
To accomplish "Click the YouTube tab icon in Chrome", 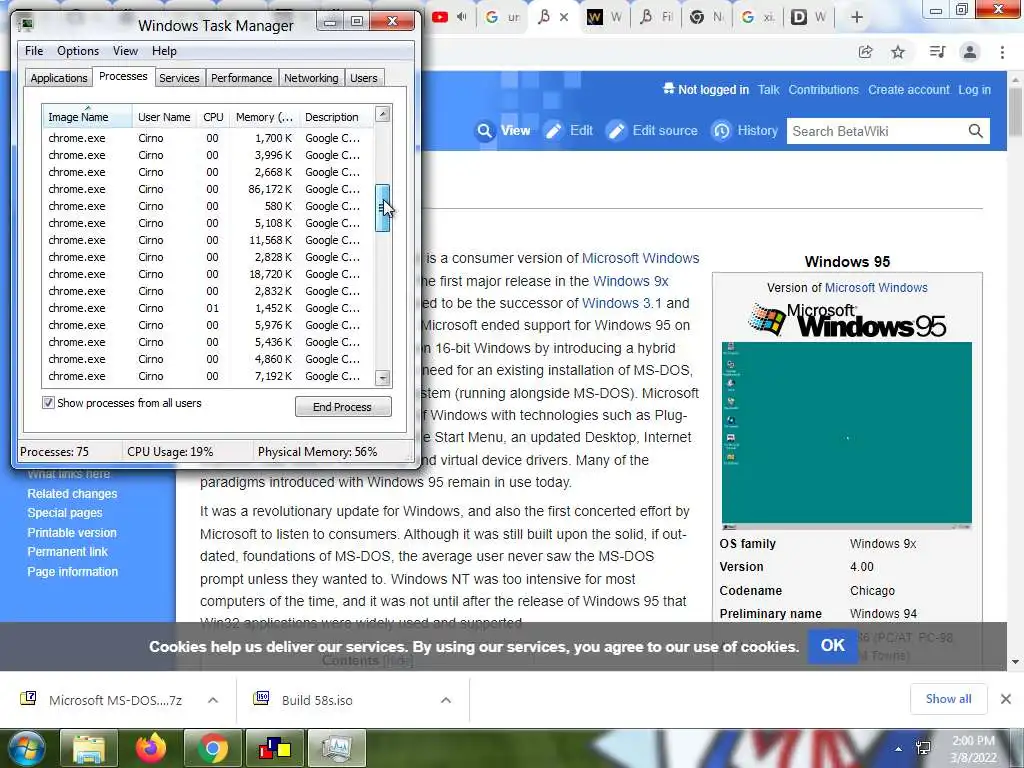I will pyautogui.click(x=440, y=17).
